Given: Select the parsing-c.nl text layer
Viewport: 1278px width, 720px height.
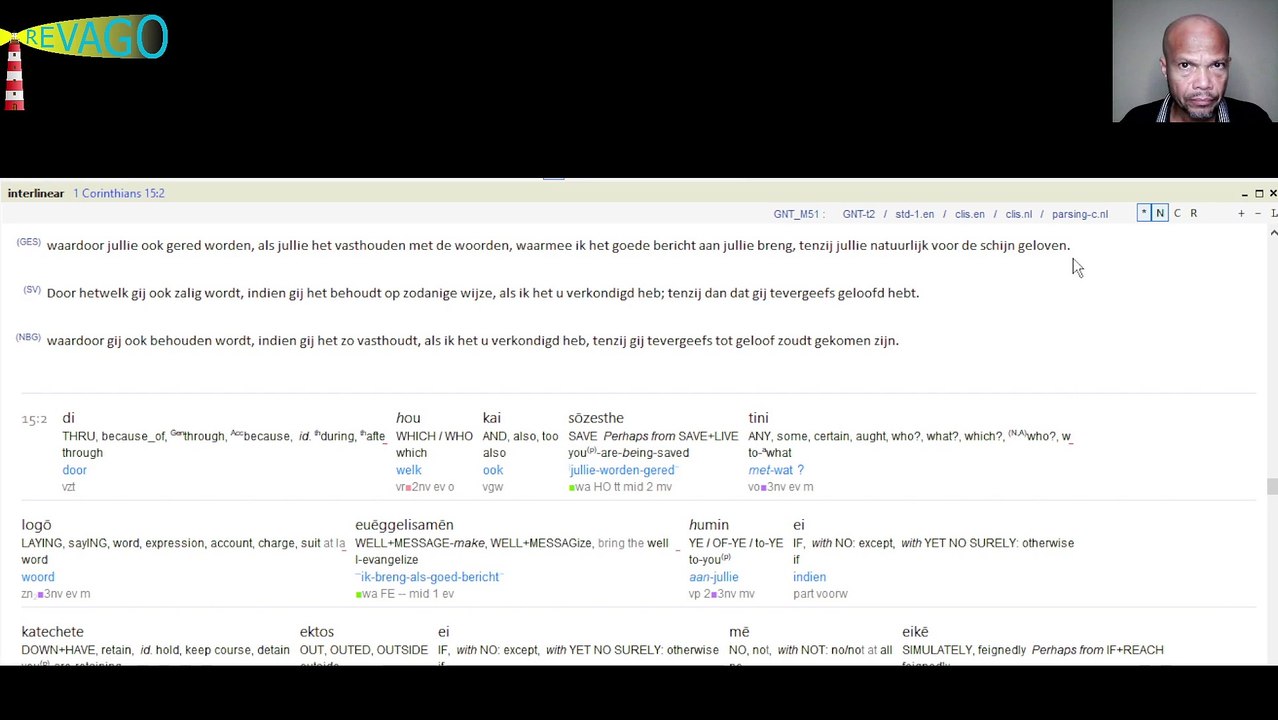Looking at the screenshot, I should tap(1079, 214).
